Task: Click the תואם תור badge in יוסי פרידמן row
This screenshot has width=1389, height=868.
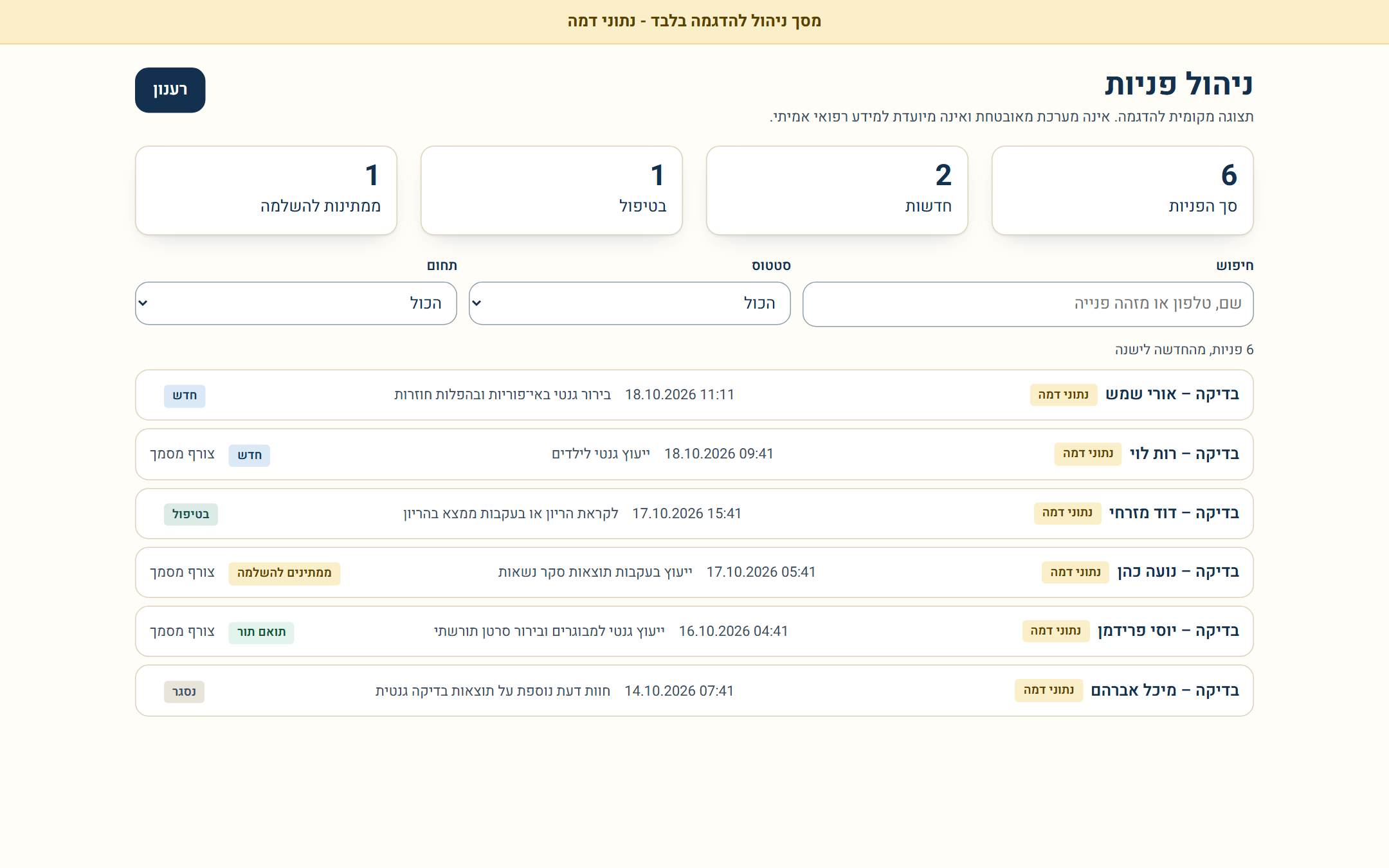Action: 261,632
